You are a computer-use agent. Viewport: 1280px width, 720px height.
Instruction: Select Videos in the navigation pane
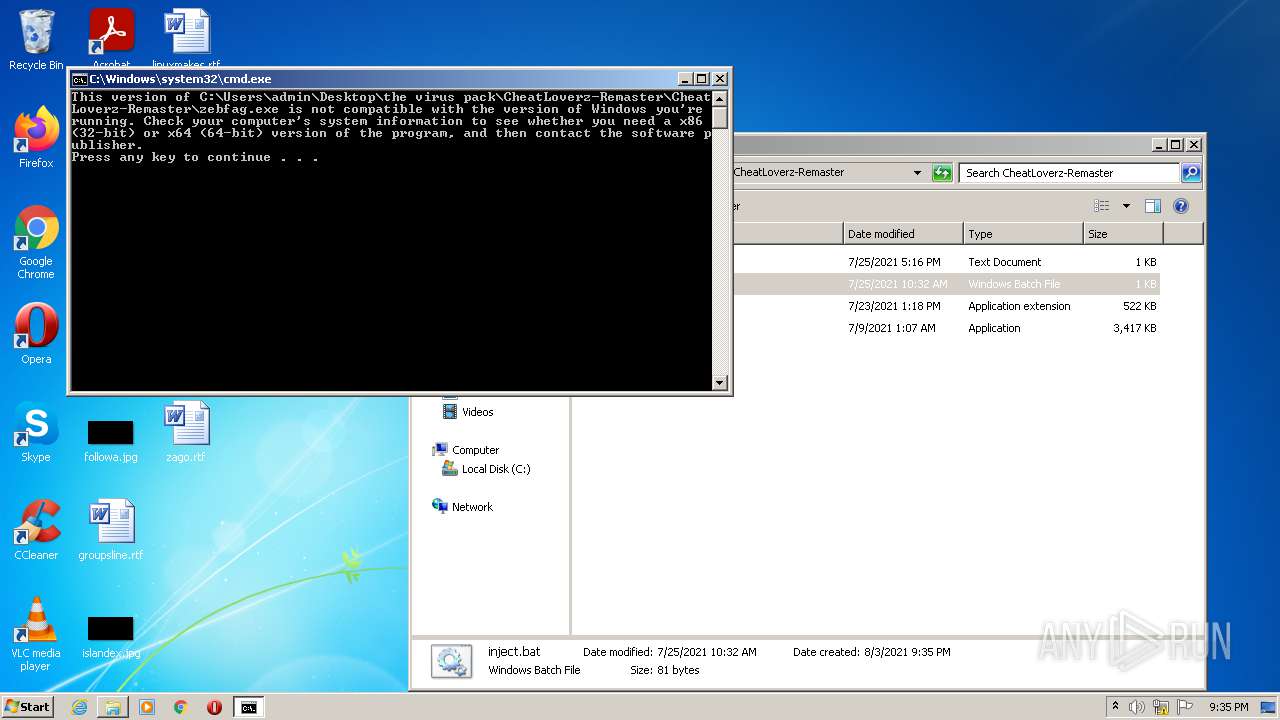(x=477, y=412)
